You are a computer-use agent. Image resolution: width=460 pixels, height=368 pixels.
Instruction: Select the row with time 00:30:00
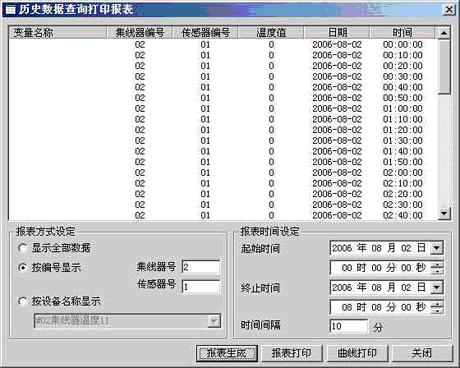(223, 77)
